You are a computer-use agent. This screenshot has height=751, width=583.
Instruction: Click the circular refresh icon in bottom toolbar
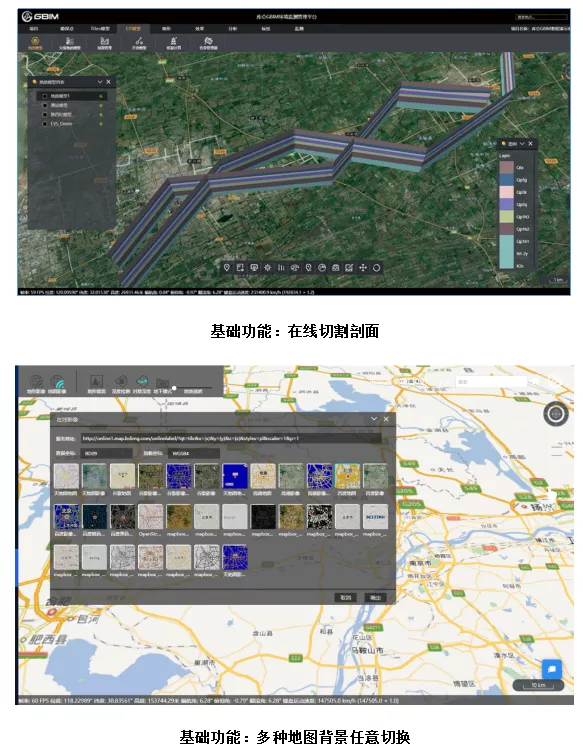tap(377, 268)
